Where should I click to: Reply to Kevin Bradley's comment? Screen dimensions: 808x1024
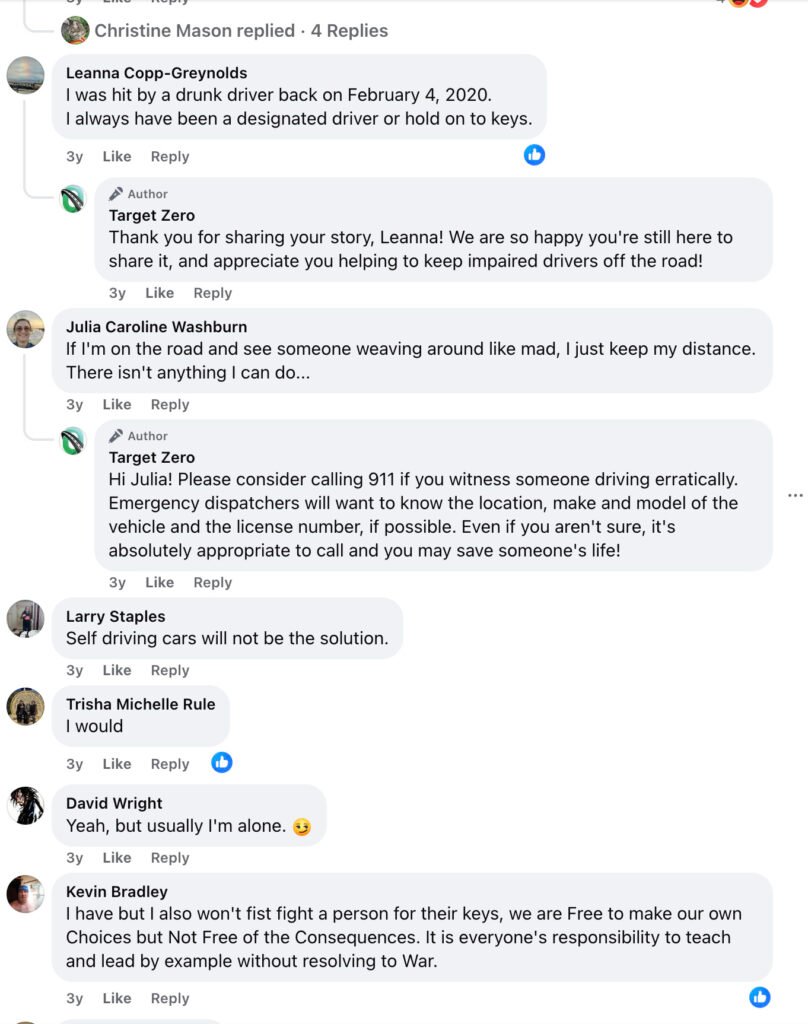point(170,998)
